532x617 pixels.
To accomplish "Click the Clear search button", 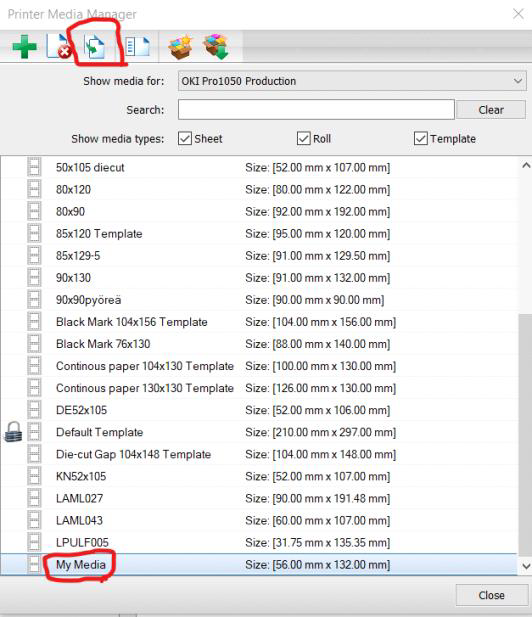I will click(491, 110).
